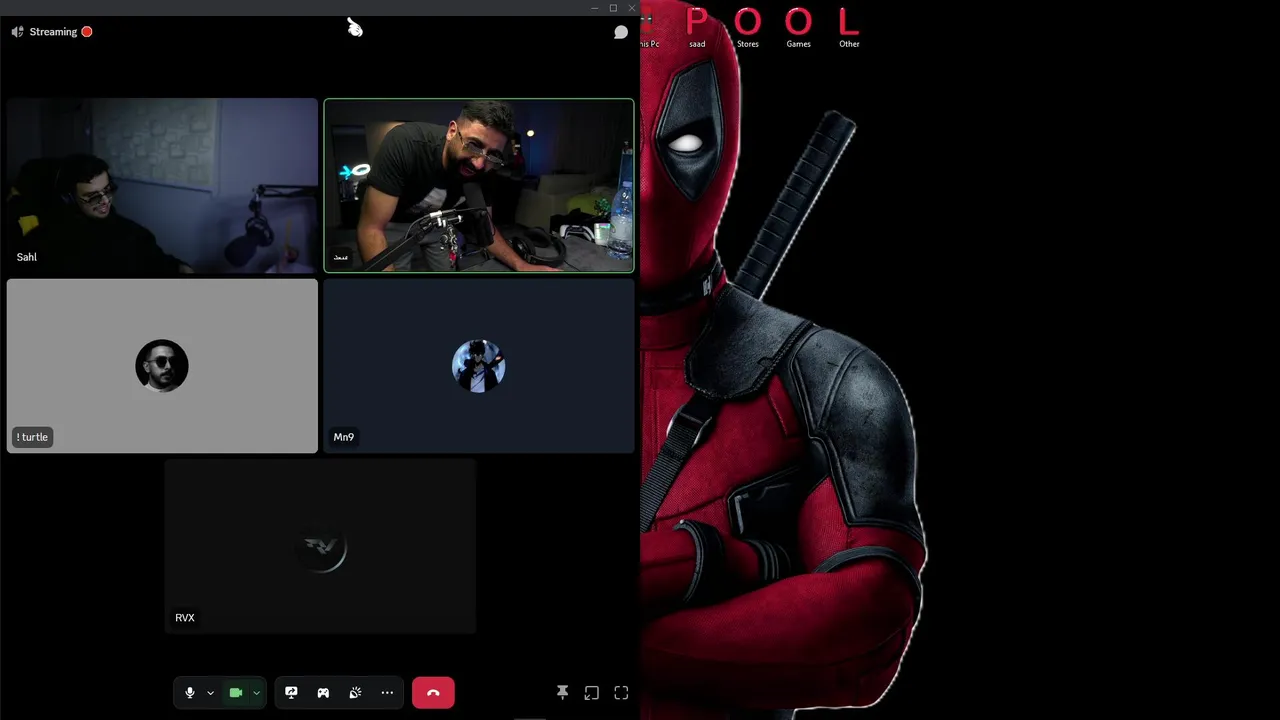The image size is (1280, 720).
Task: Open the Games desktop folder
Action: click(798, 28)
